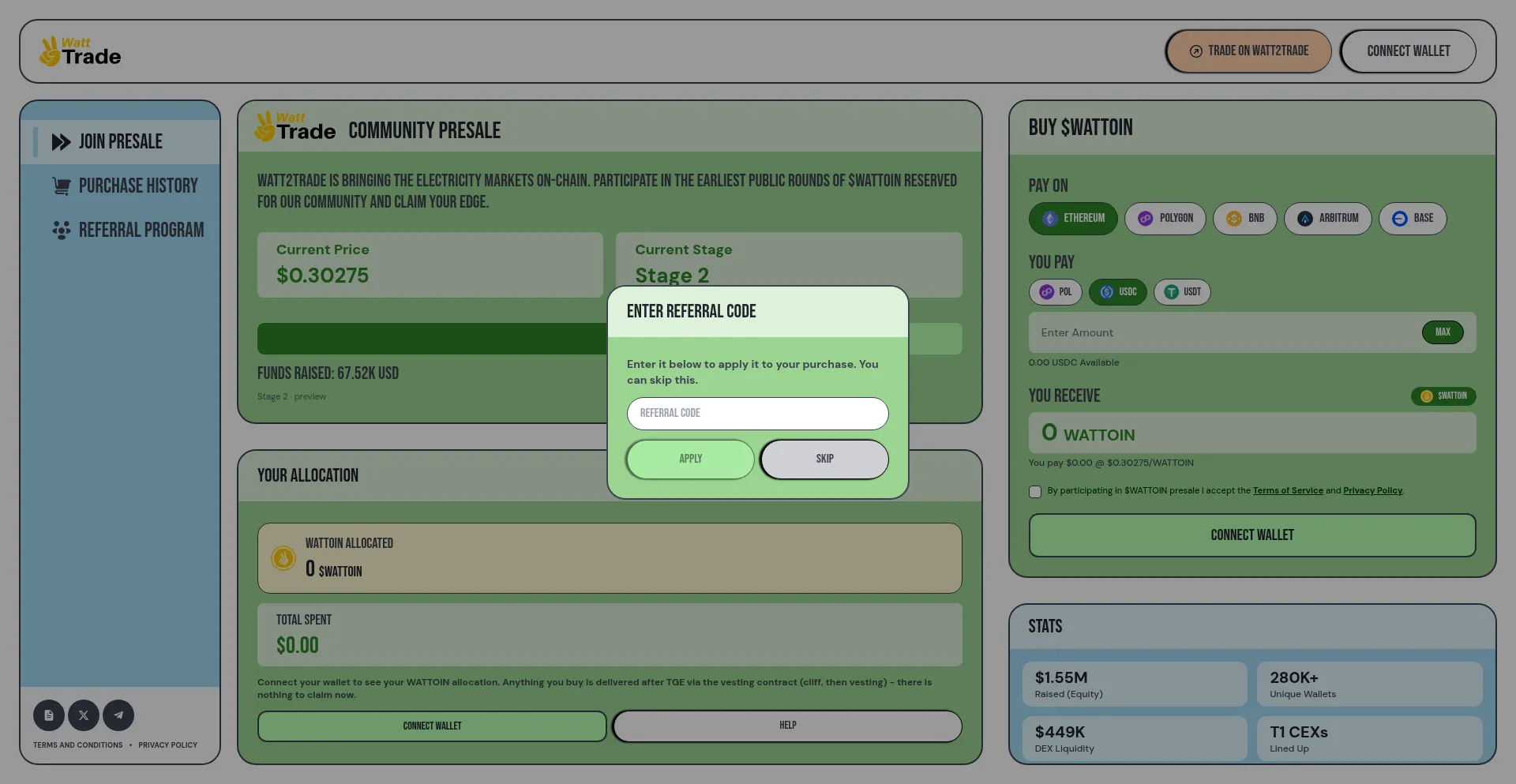Click the Referral Code input field
Viewport: 1516px width, 784px height.
(x=758, y=414)
